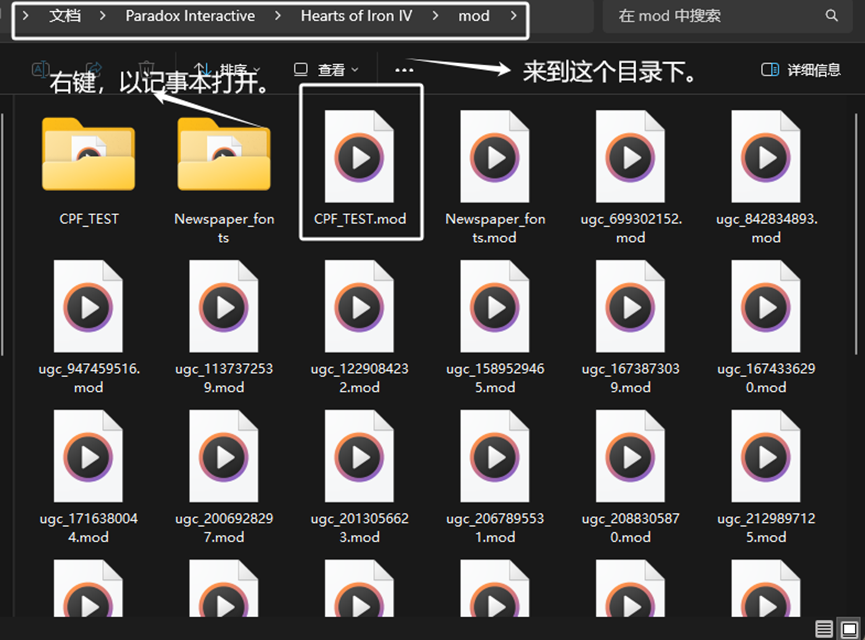Open the CPF_TEST folder
The width and height of the screenshot is (865, 640).
[88, 154]
